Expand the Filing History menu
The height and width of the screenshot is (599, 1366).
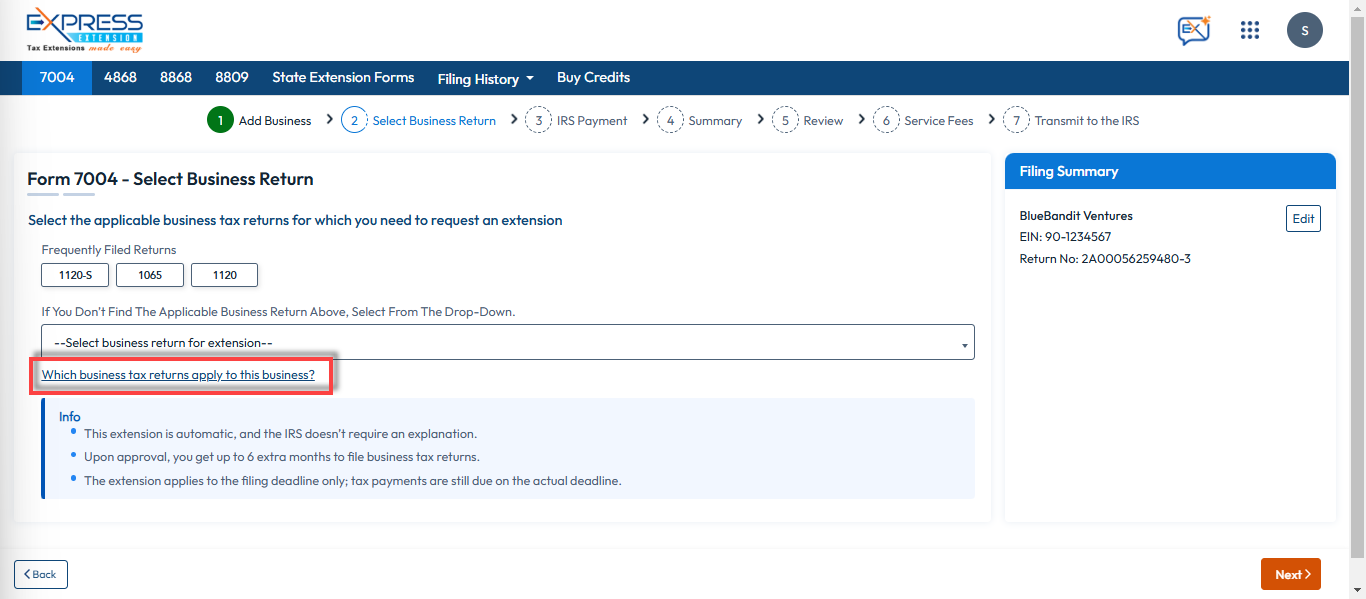[x=485, y=78]
